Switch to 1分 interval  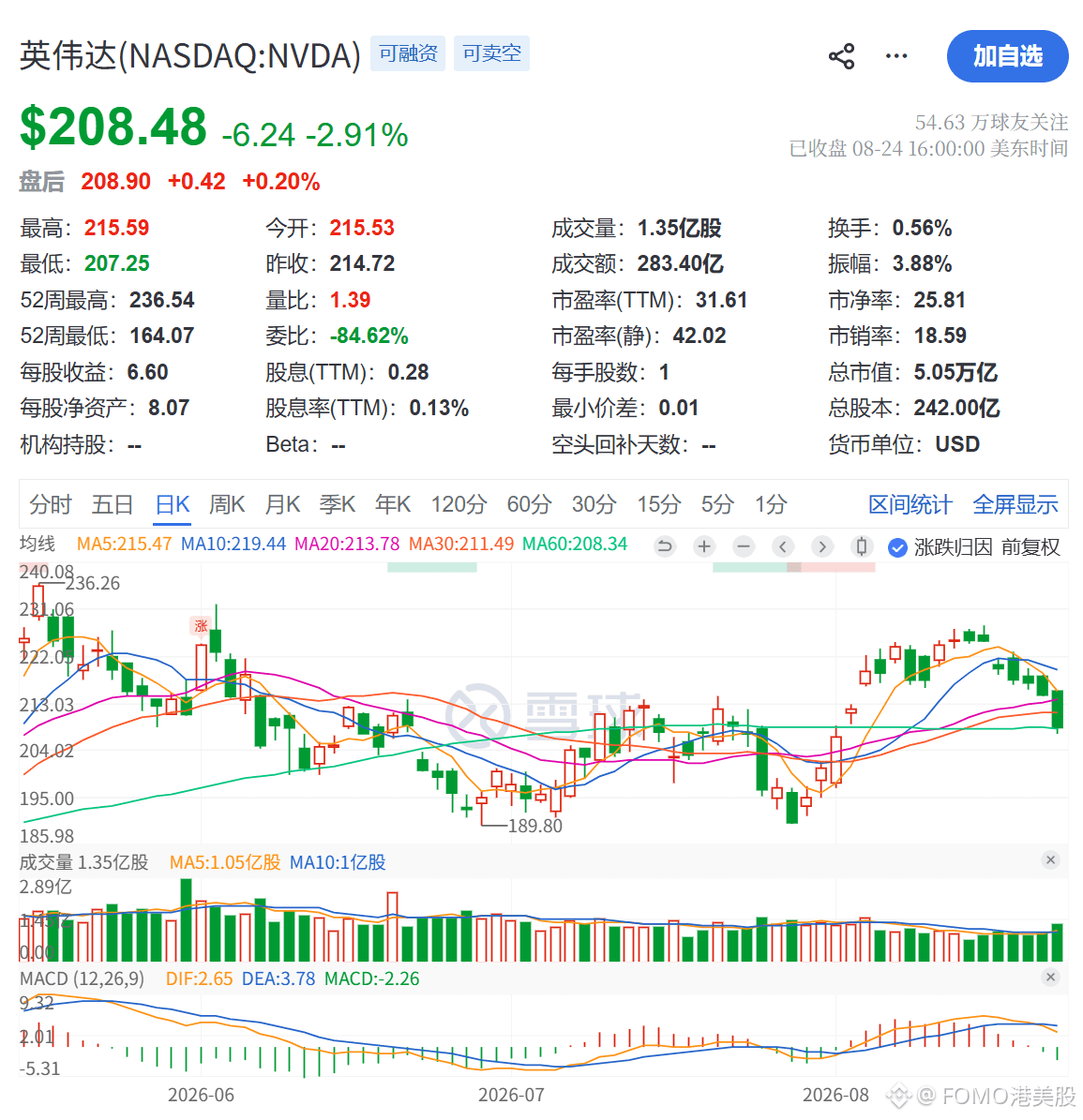pyautogui.click(x=771, y=504)
